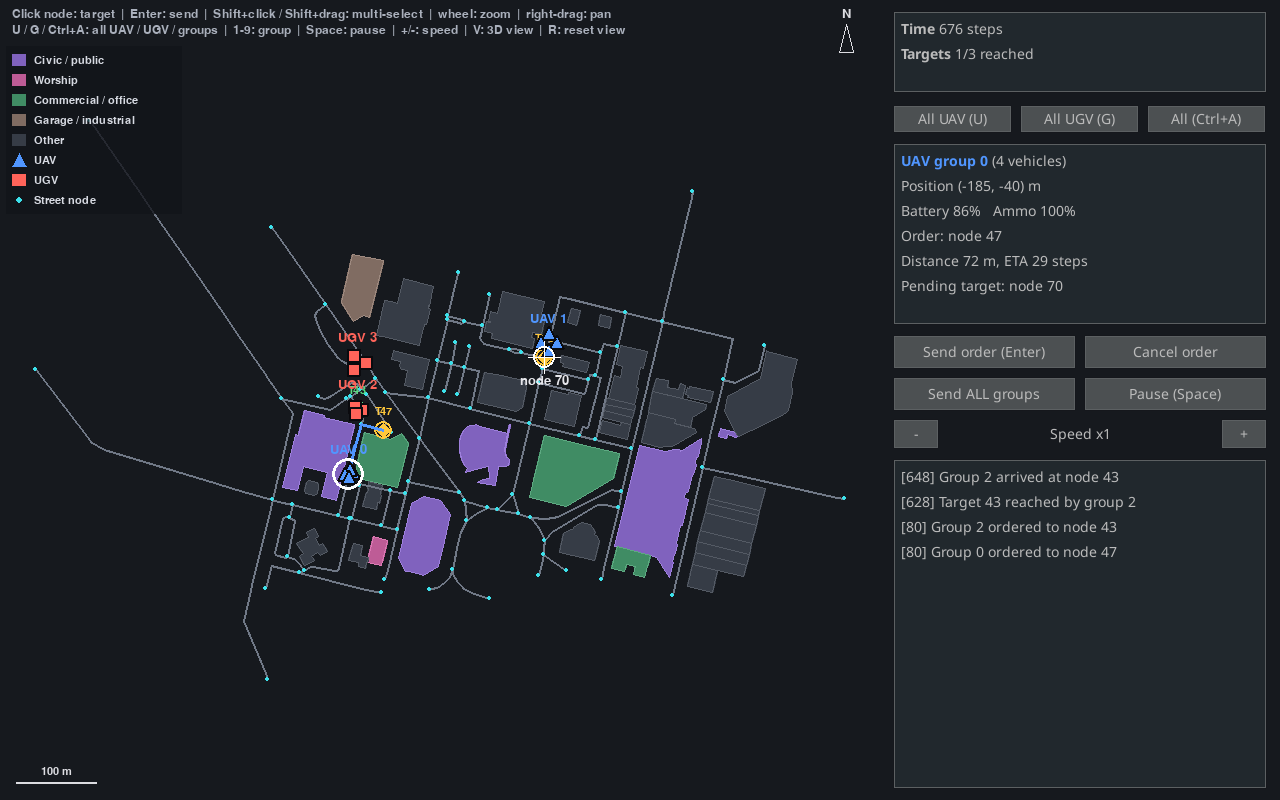
Task: Click the Time 676 steps readout
Action: (x=952, y=29)
